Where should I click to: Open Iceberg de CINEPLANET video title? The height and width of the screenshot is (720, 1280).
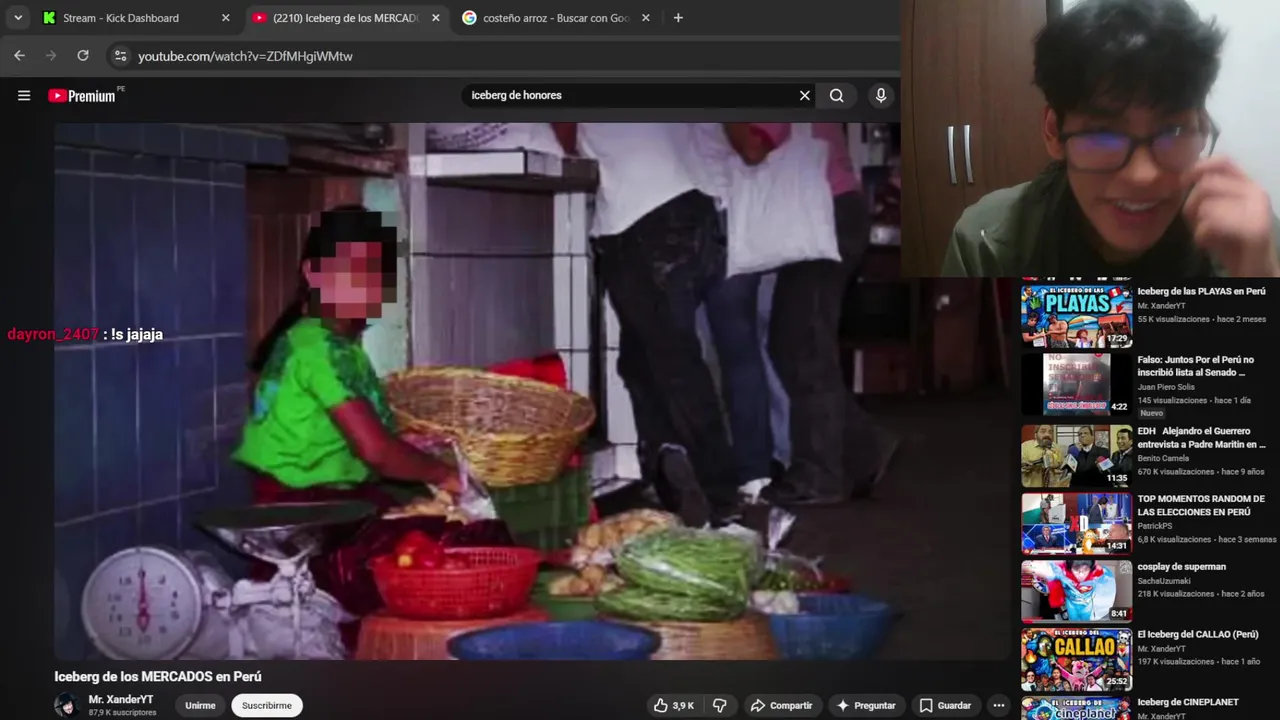pyautogui.click(x=1188, y=702)
